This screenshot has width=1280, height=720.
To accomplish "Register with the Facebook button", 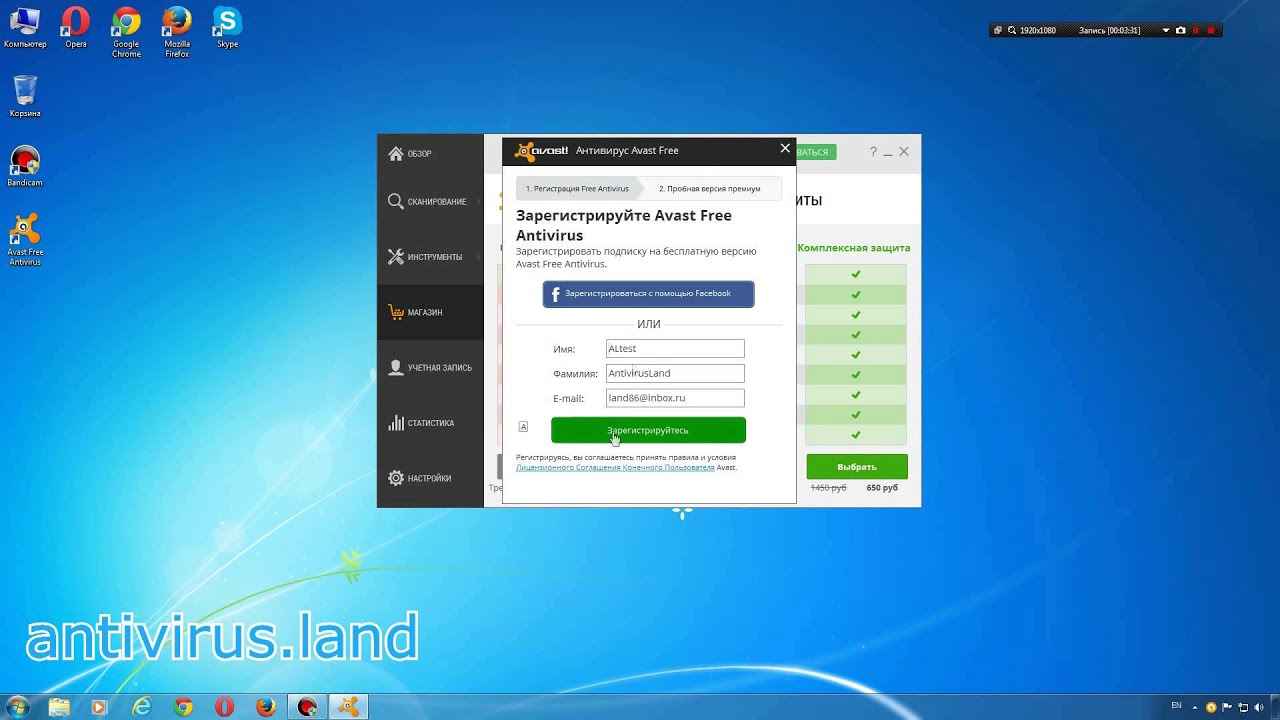I will point(648,294).
